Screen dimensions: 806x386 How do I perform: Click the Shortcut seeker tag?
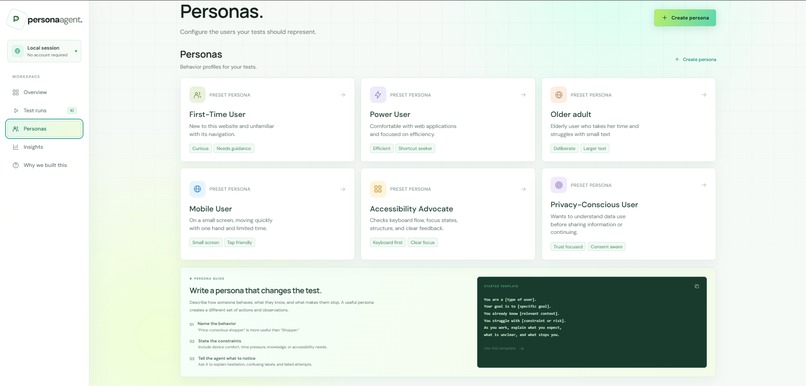(416, 149)
